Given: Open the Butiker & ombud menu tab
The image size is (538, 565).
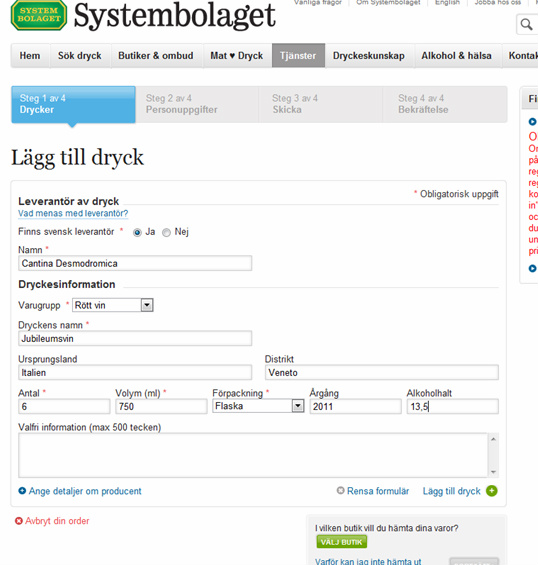Looking at the screenshot, I should pos(156,55).
